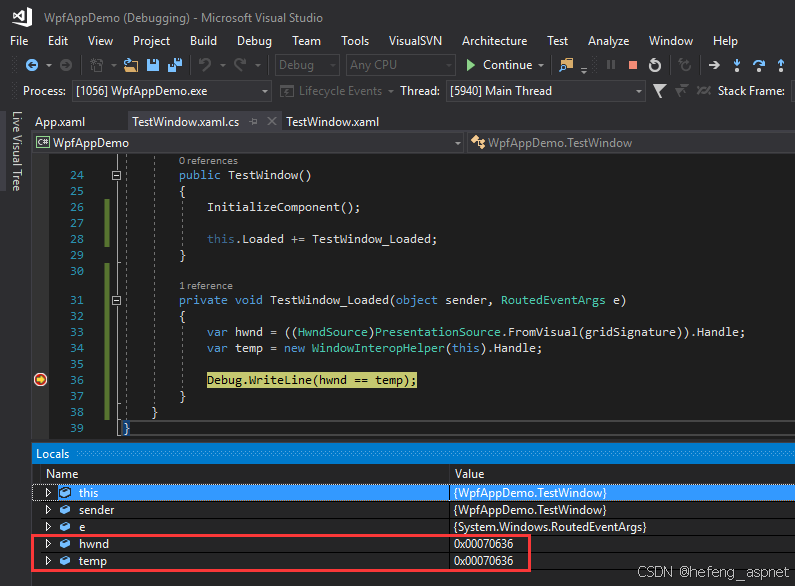The image size is (795, 586).
Task: Open the Help menu
Action: [725, 41]
